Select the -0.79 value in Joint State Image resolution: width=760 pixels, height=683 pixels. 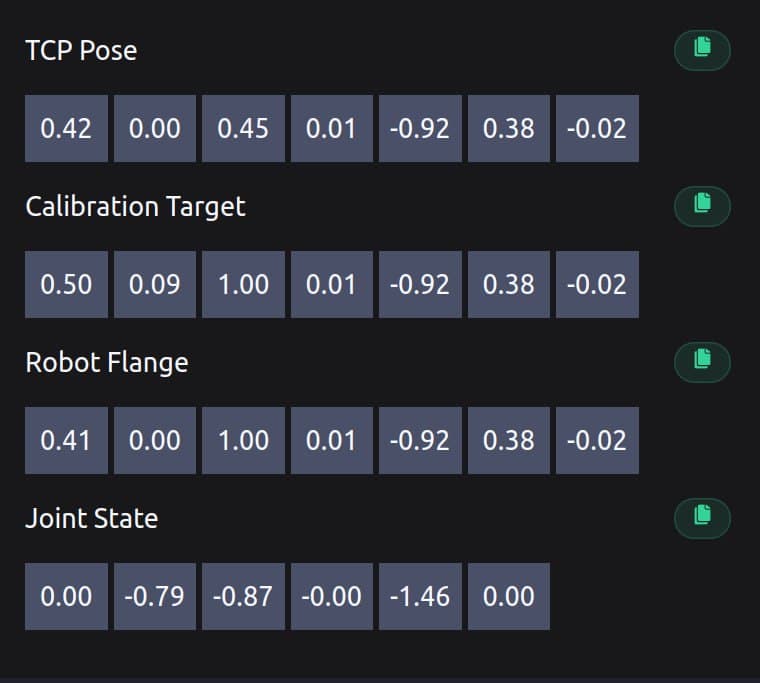coord(155,597)
